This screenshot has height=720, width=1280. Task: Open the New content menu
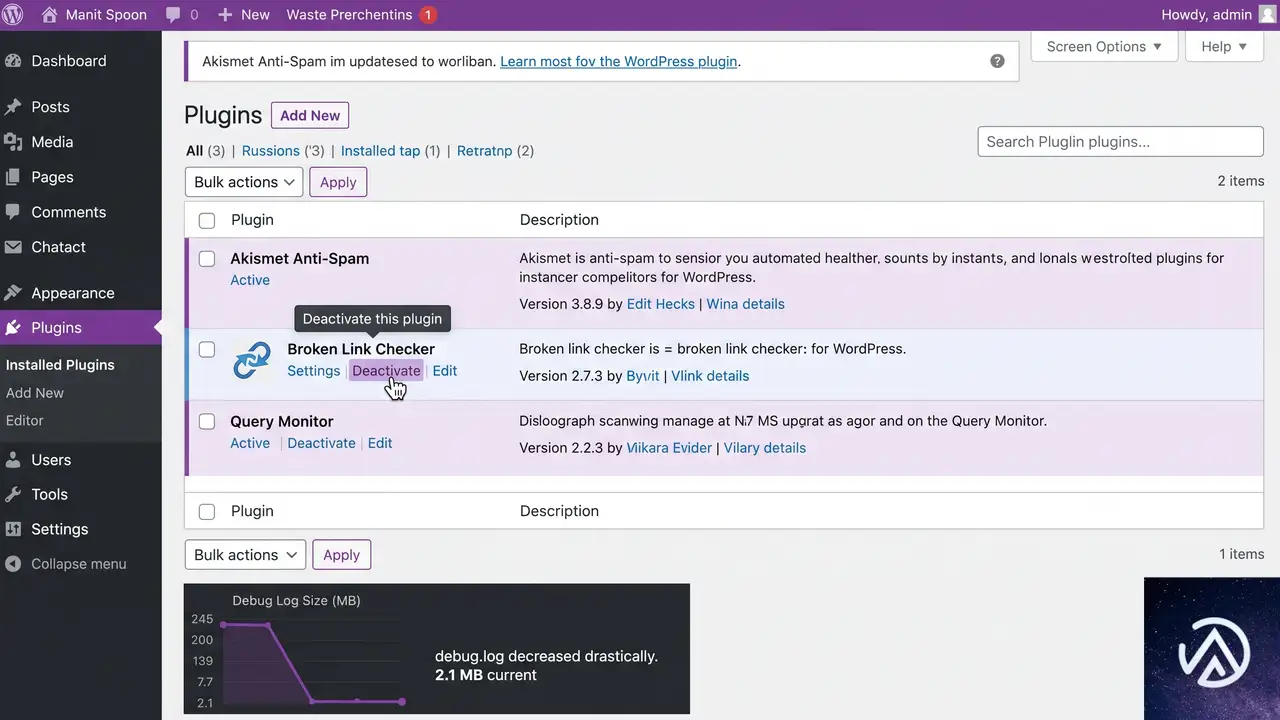pos(244,15)
